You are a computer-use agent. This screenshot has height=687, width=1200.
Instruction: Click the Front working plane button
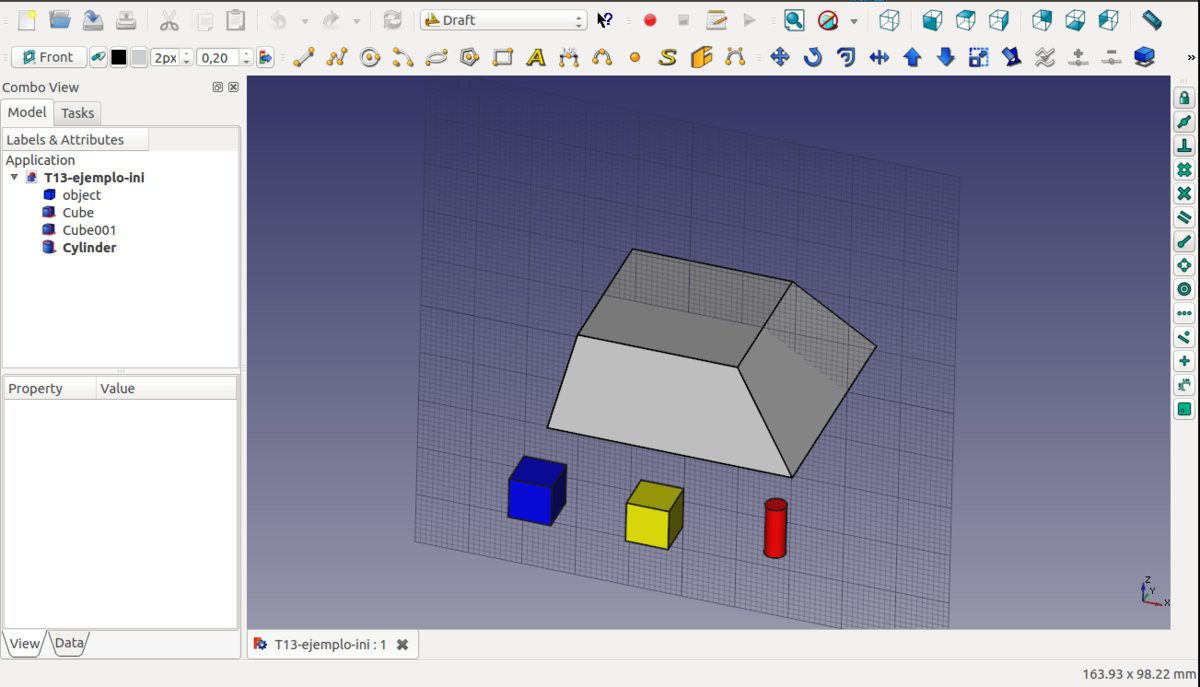point(49,58)
